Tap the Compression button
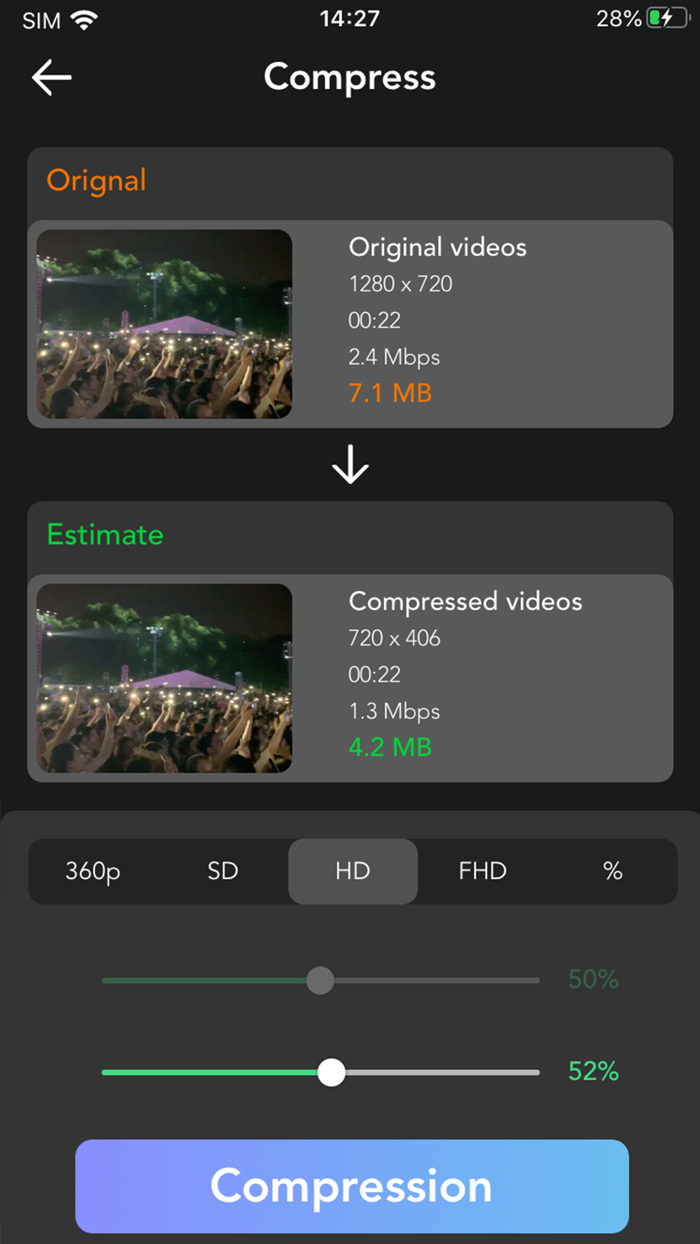The width and height of the screenshot is (700, 1244). 350,1186
